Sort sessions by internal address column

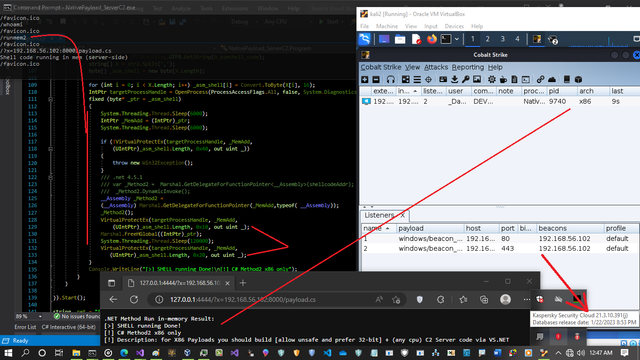408,91
